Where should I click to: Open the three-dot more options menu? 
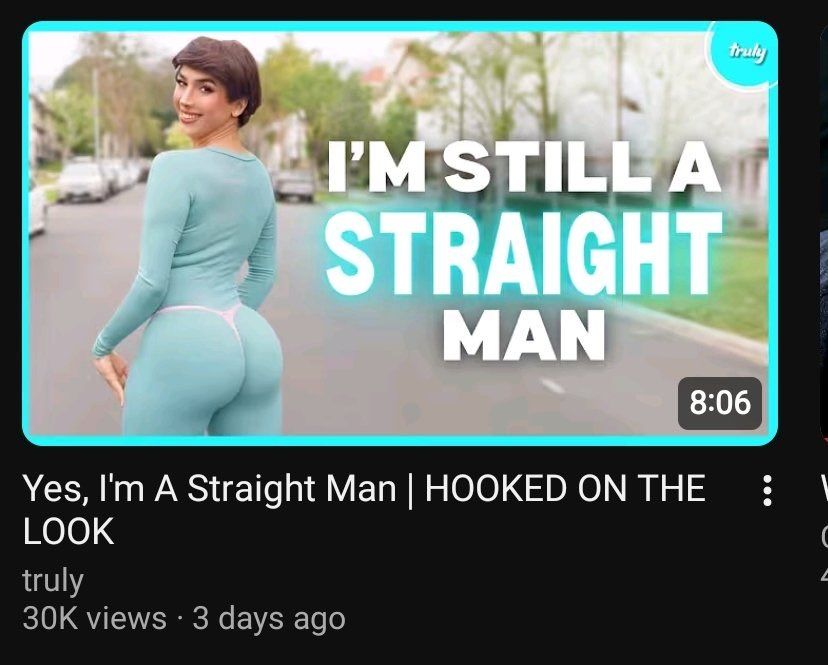coord(767,491)
